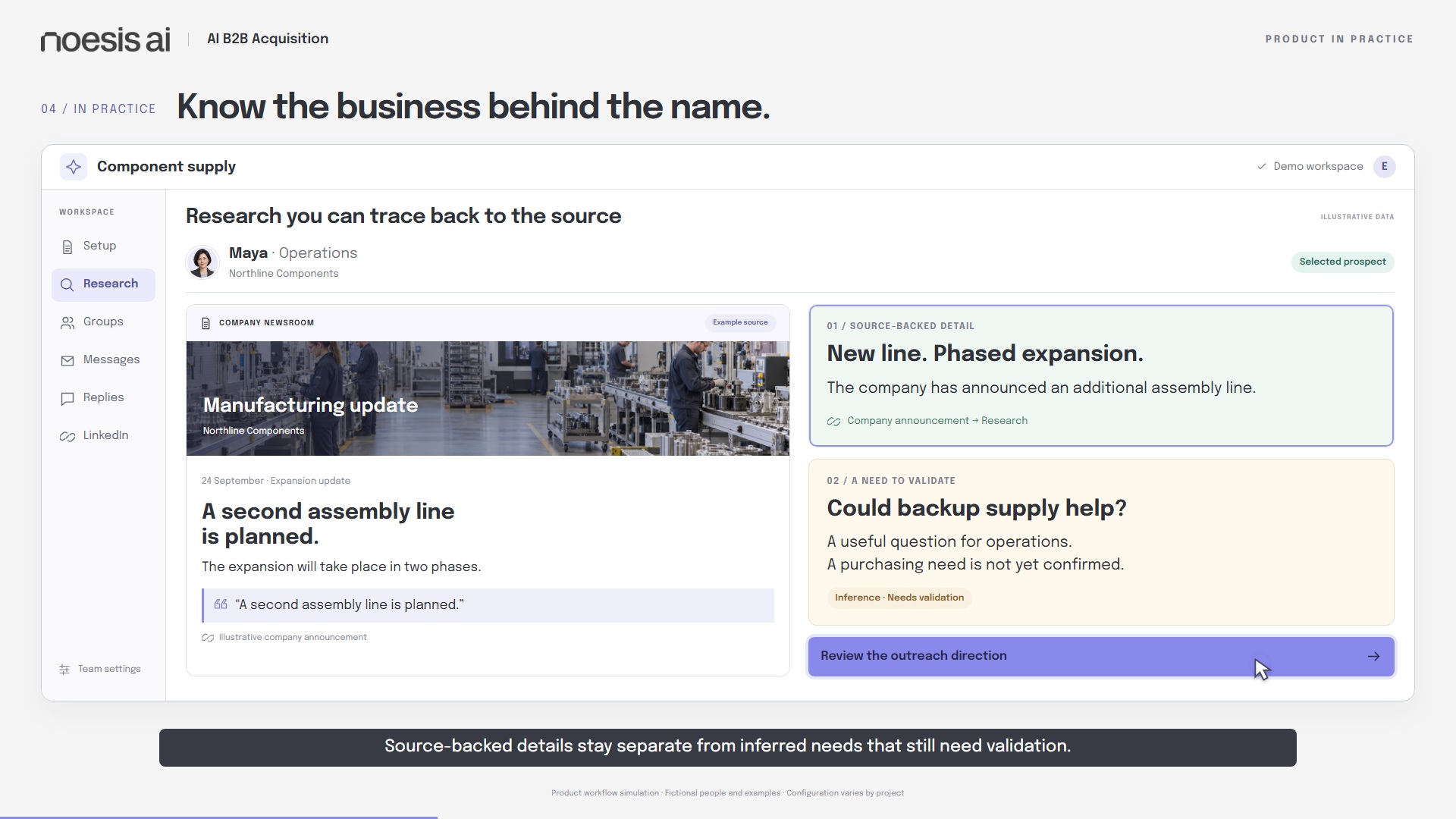Screen dimensions: 1456x819
Task: Click the Setup document icon in sidebar
Action: [67, 246]
